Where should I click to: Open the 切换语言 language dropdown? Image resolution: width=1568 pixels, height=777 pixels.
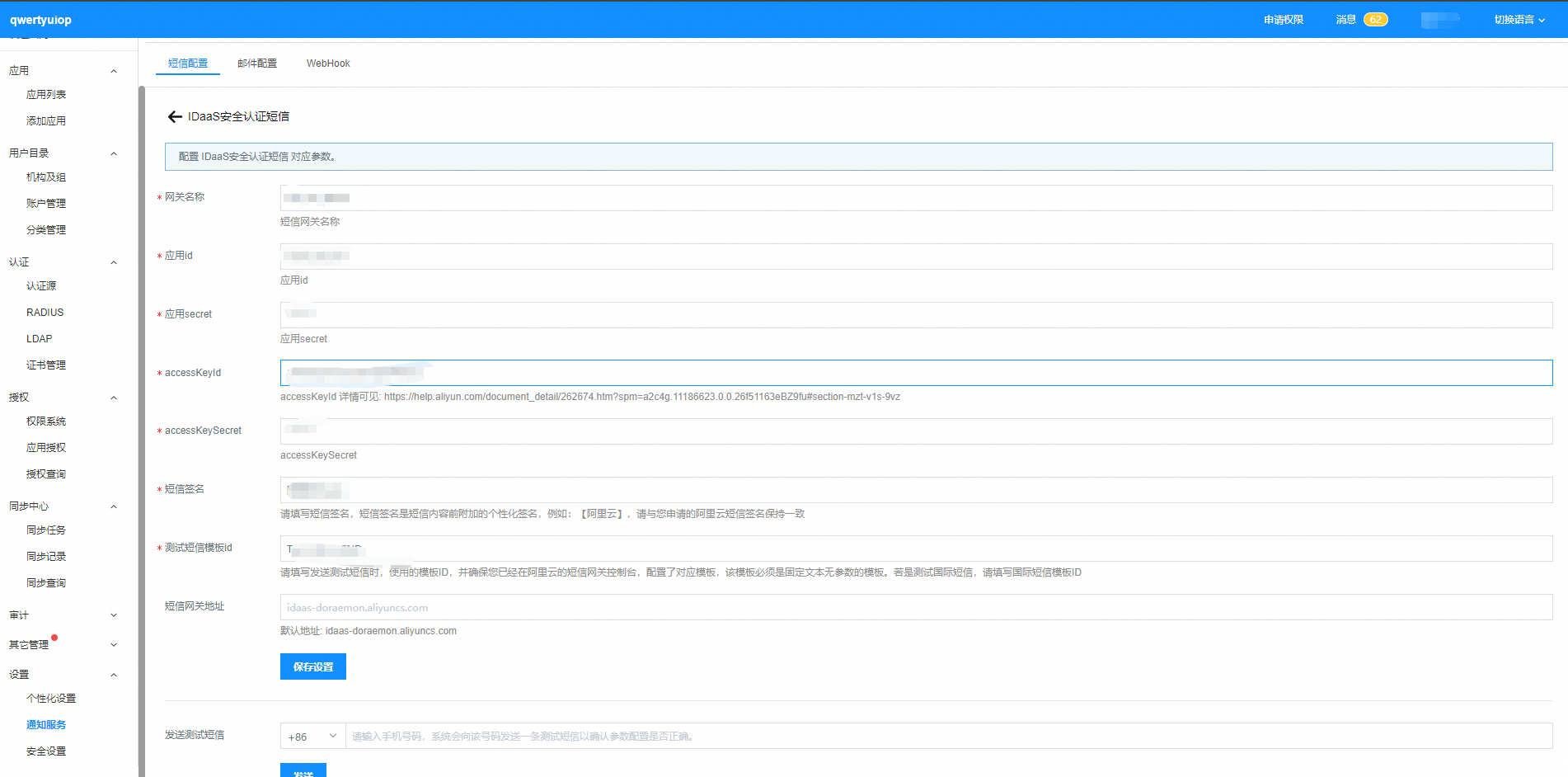pos(1519,20)
